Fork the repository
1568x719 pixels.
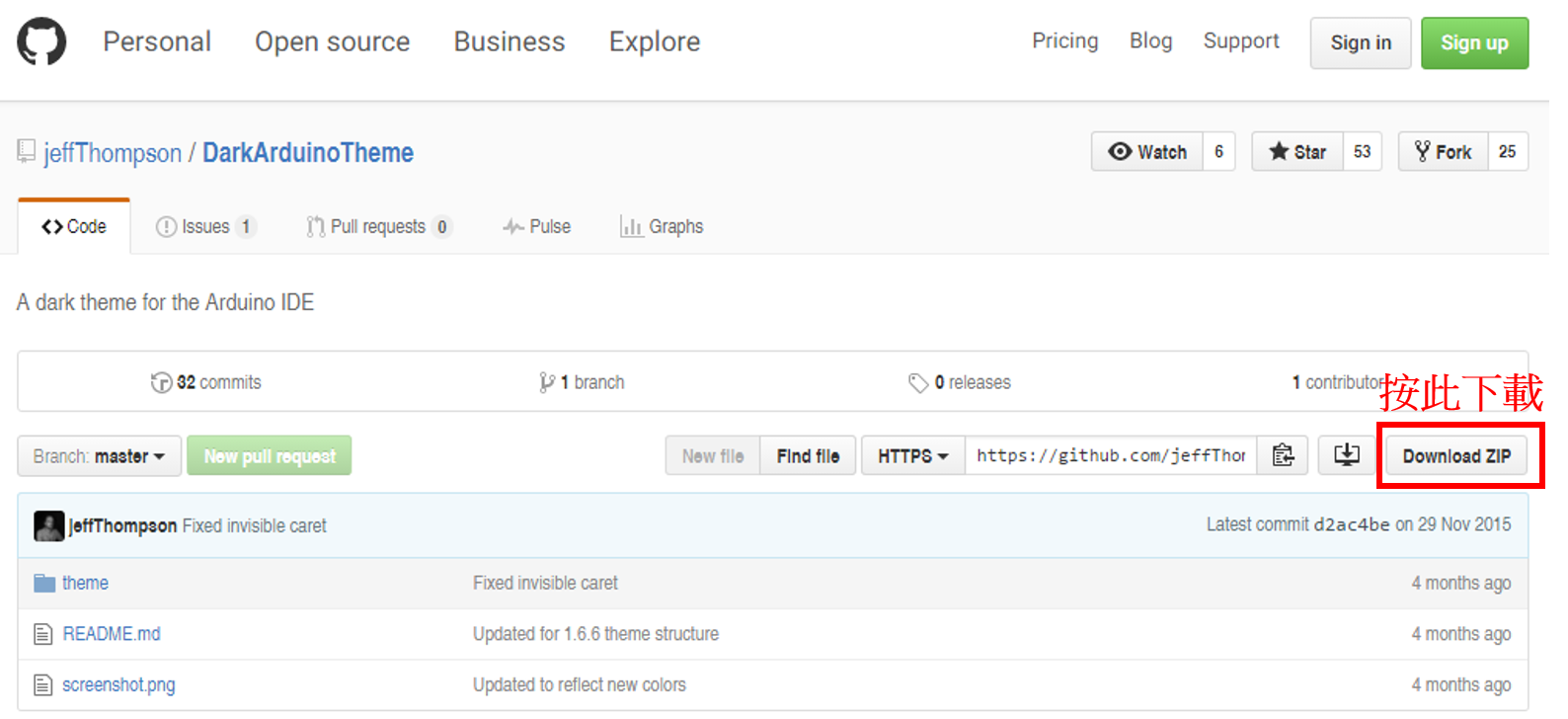point(1443,152)
